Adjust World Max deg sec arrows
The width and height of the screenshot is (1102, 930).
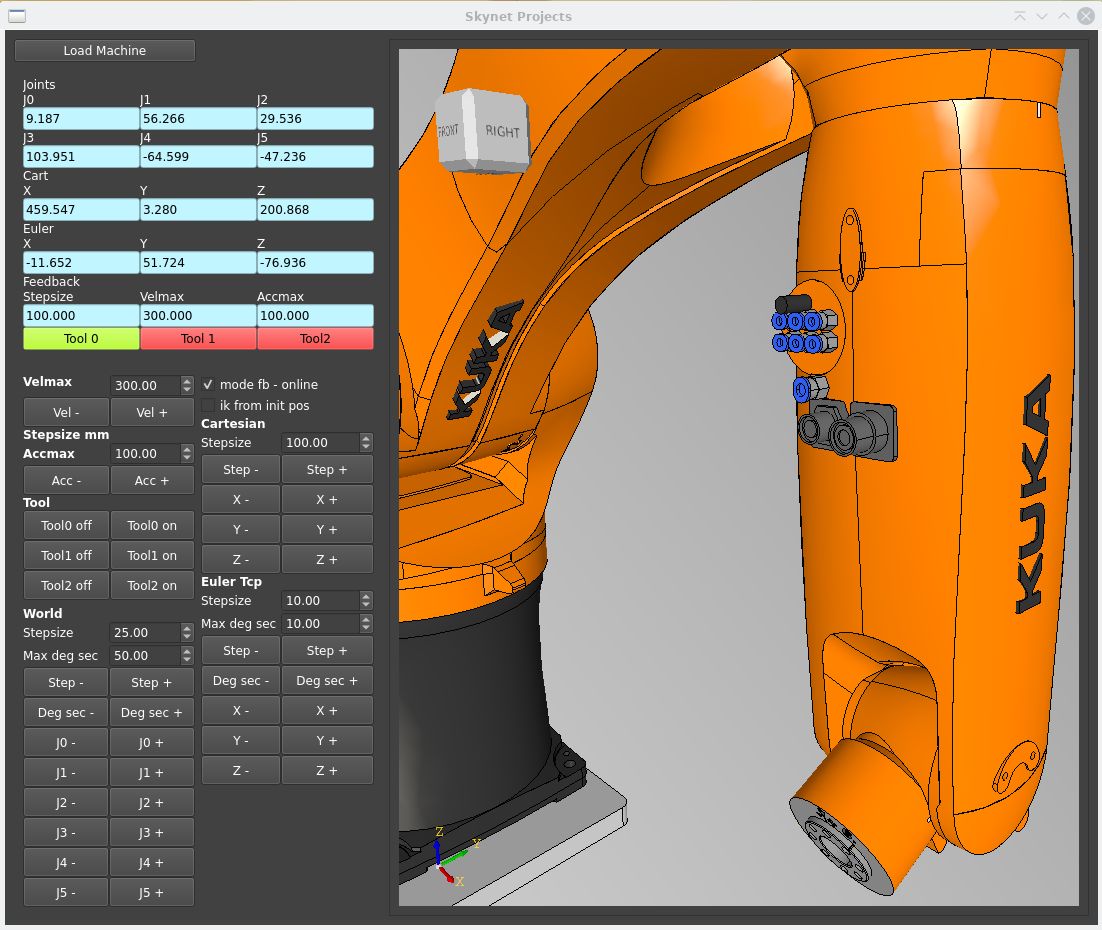(x=186, y=656)
